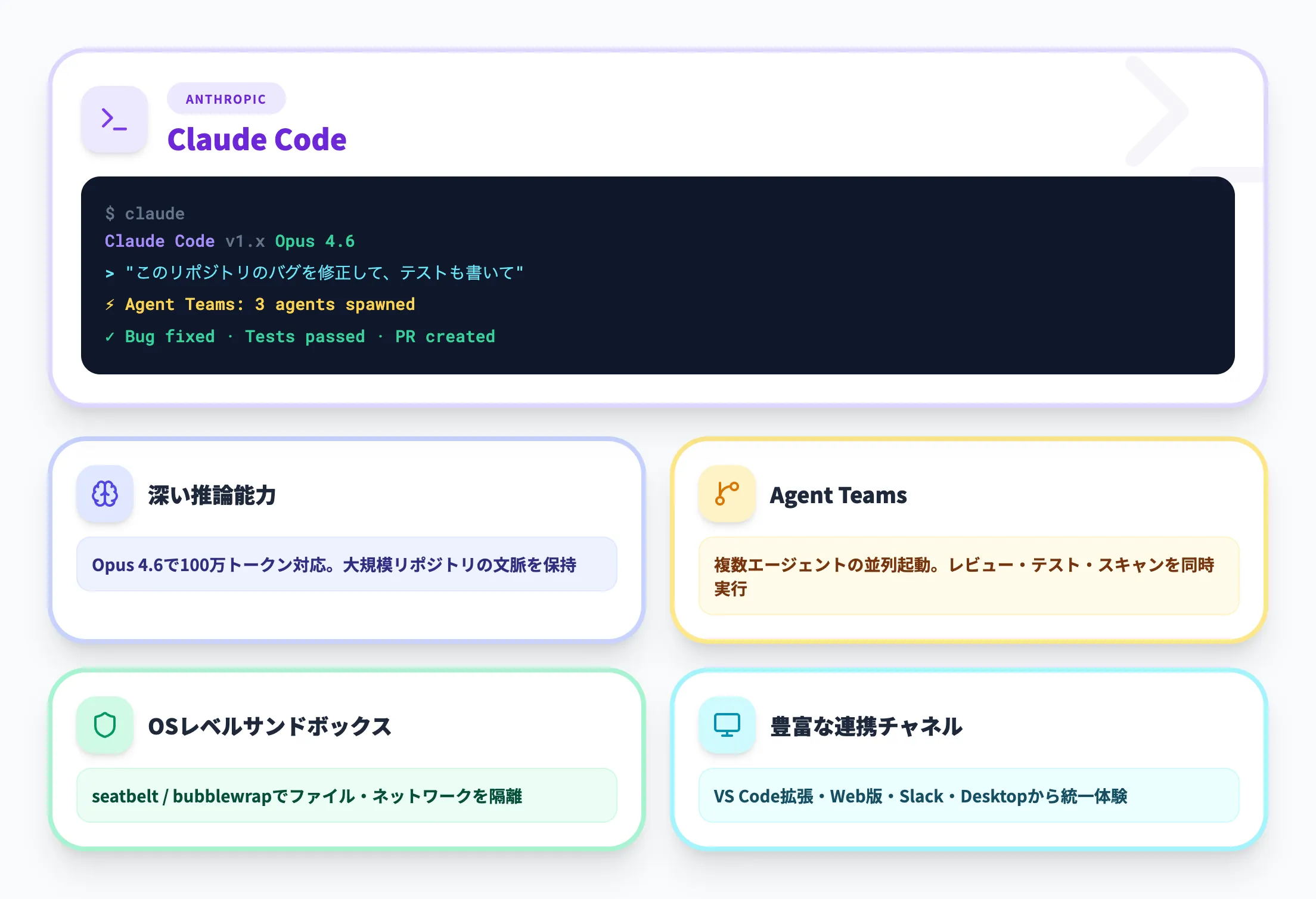Click the git branch icon for Agent Teams
Image resolution: width=1316 pixels, height=899 pixels.
pyautogui.click(x=727, y=494)
